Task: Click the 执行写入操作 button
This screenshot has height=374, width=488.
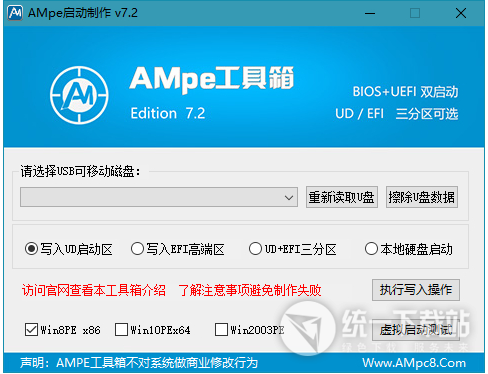Action: [416, 290]
